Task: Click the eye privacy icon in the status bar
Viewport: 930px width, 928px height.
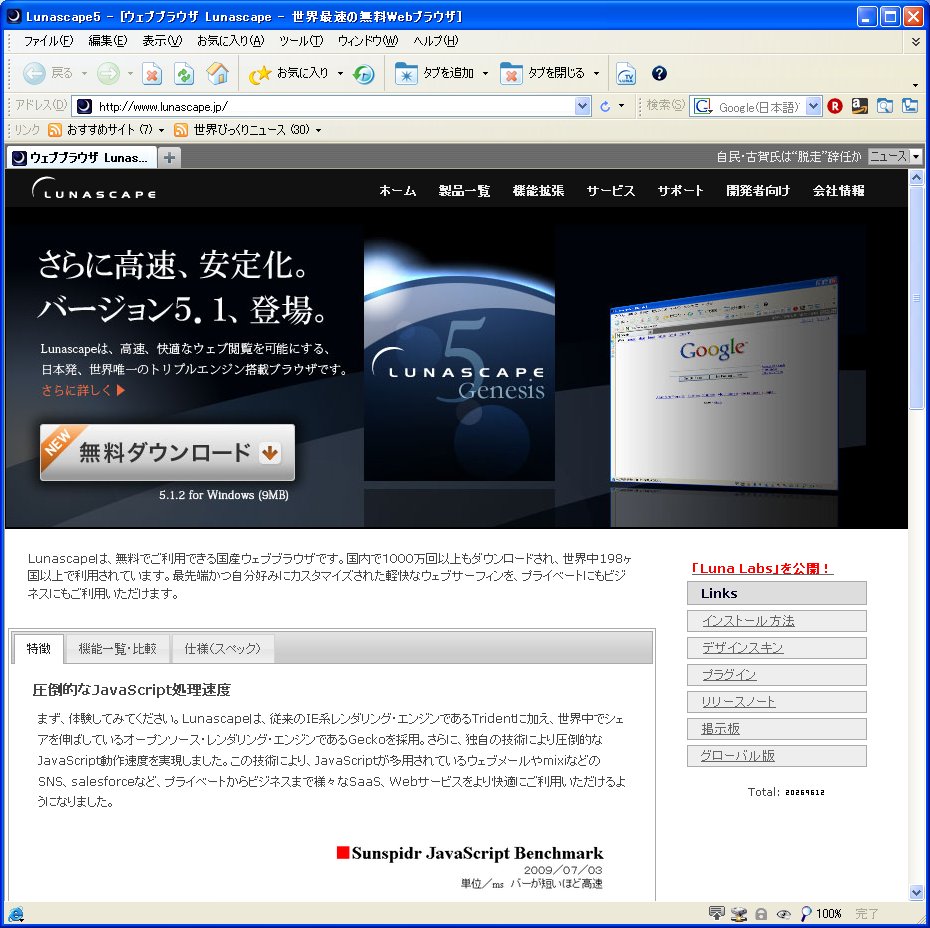Action: (x=784, y=914)
